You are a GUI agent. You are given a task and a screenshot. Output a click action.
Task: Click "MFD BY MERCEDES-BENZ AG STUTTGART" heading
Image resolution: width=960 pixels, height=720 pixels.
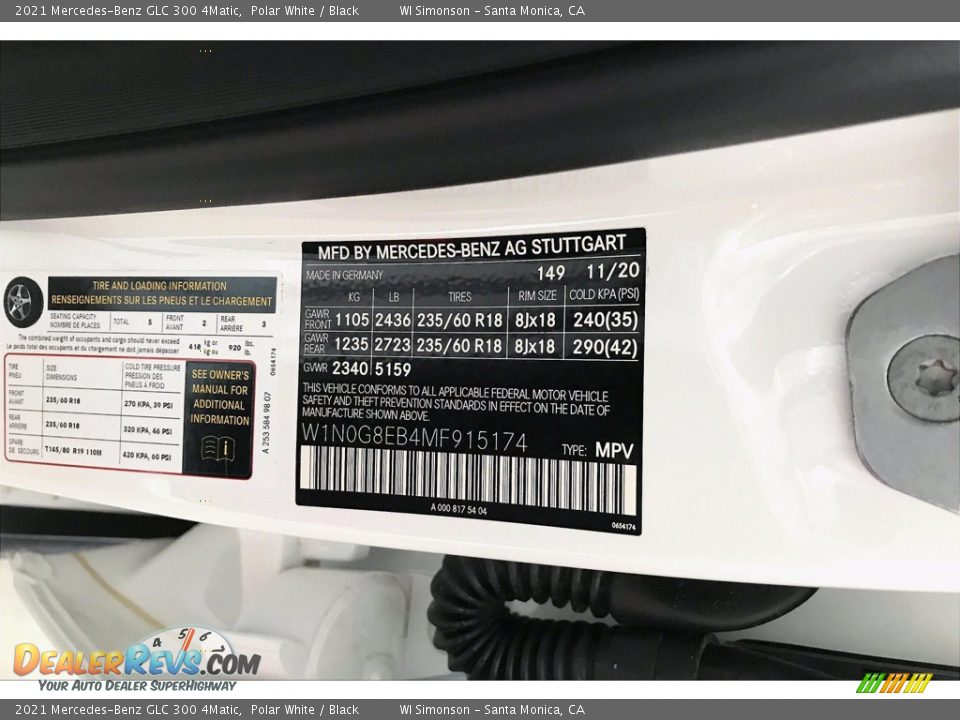point(471,247)
